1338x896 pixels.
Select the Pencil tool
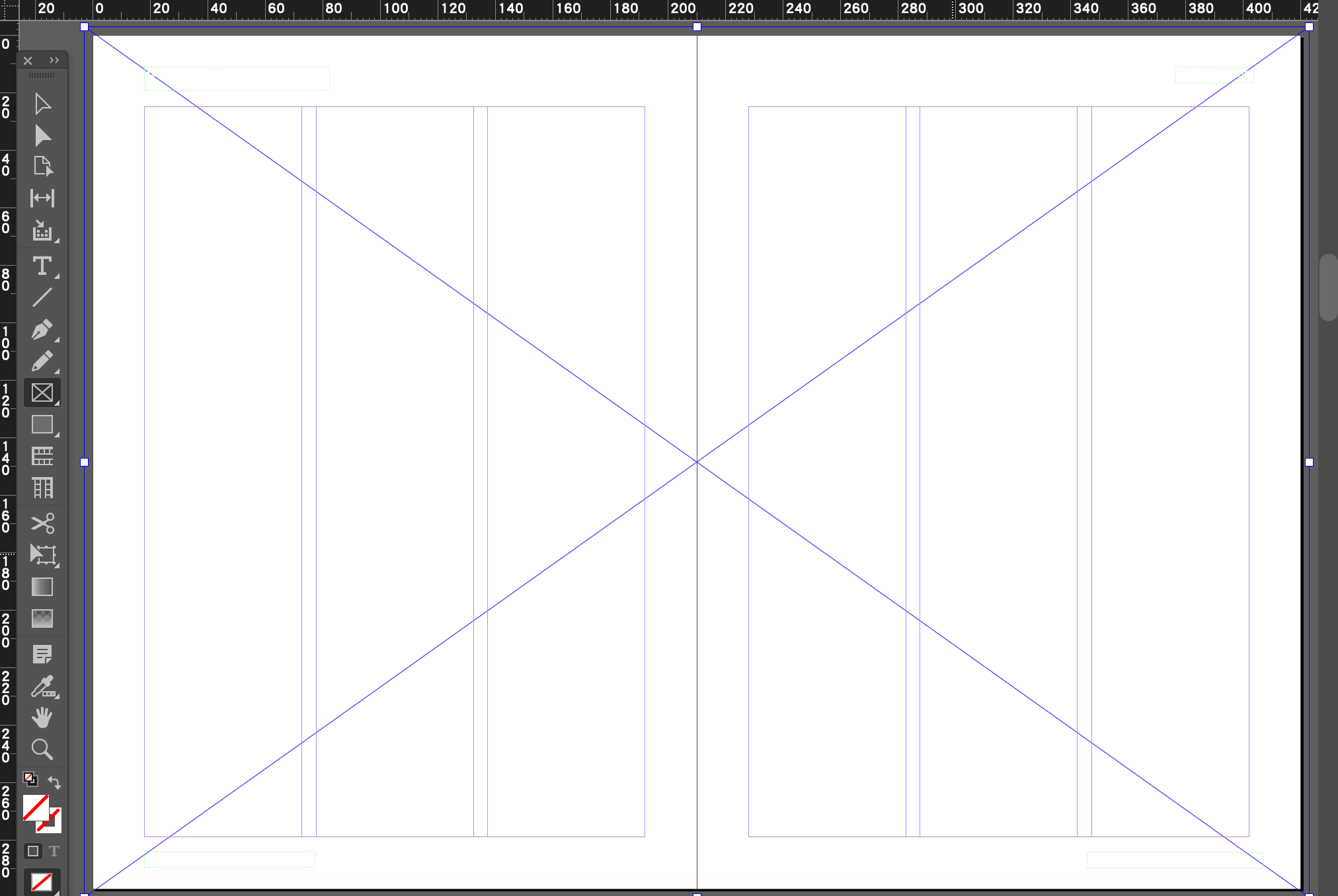(x=42, y=361)
